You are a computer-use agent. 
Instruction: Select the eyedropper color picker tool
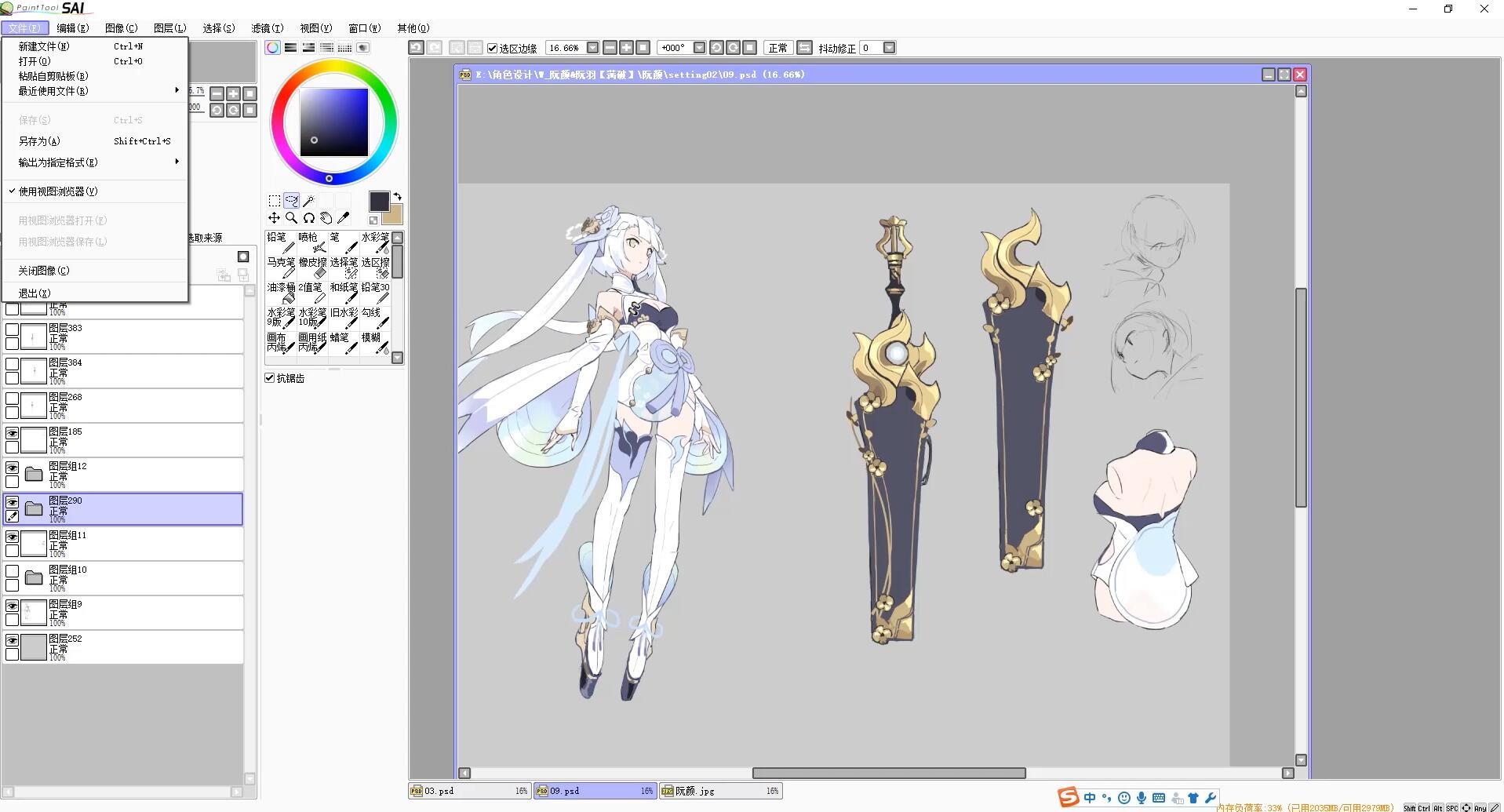pos(343,218)
